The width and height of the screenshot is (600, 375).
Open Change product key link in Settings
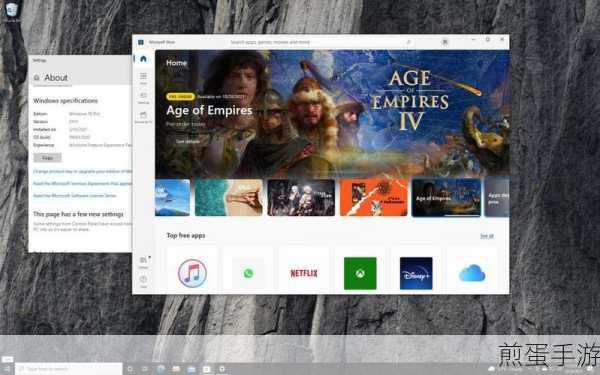click(x=82, y=171)
